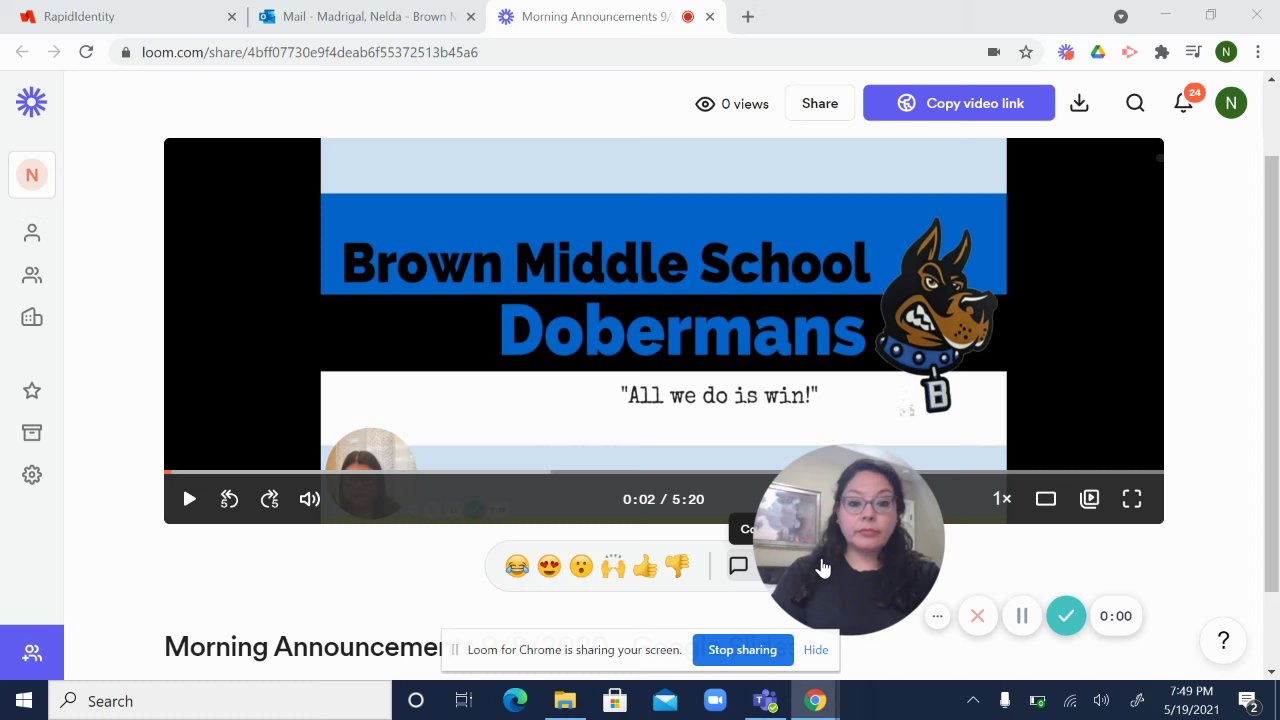Add a comment with speech bubble icon
The height and width of the screenshot is (720, 1280).
pyautogui.click(x=738, y=566)
